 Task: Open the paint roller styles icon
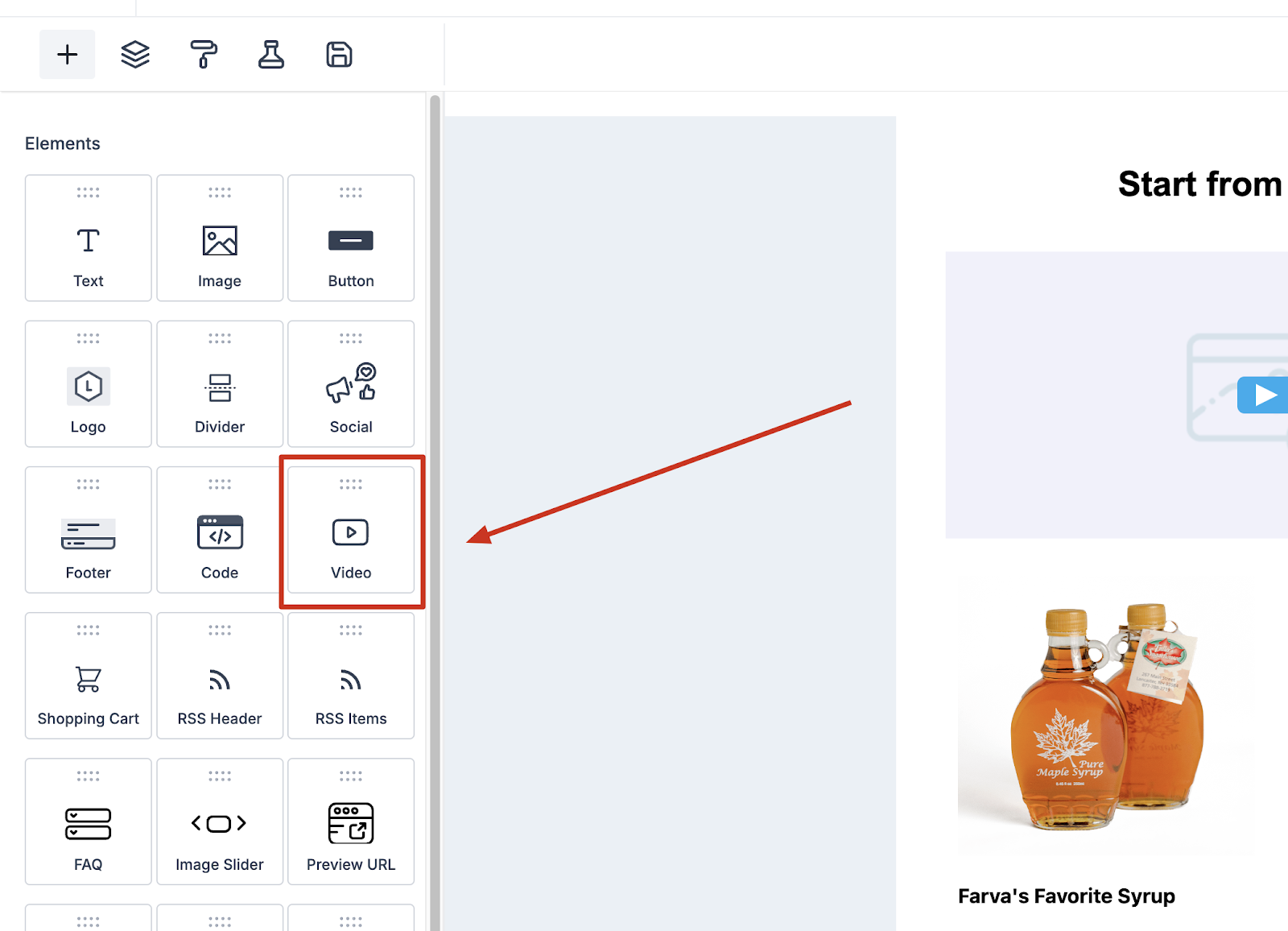click(x=204, y=55)
